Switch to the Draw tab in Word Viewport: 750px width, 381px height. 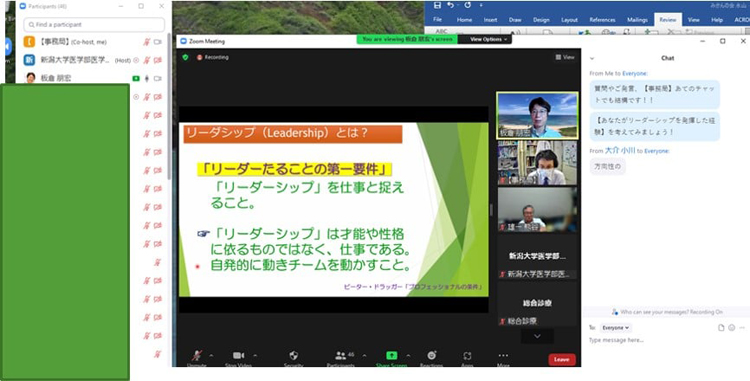(515, 20)
